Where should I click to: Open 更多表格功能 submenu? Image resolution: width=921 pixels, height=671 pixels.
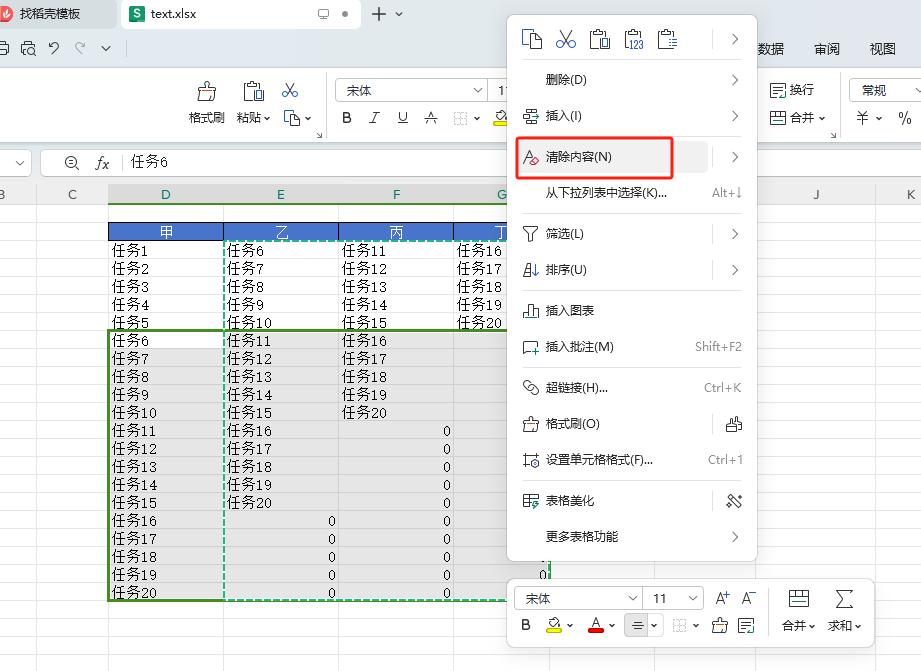click(x=631, y=536)
